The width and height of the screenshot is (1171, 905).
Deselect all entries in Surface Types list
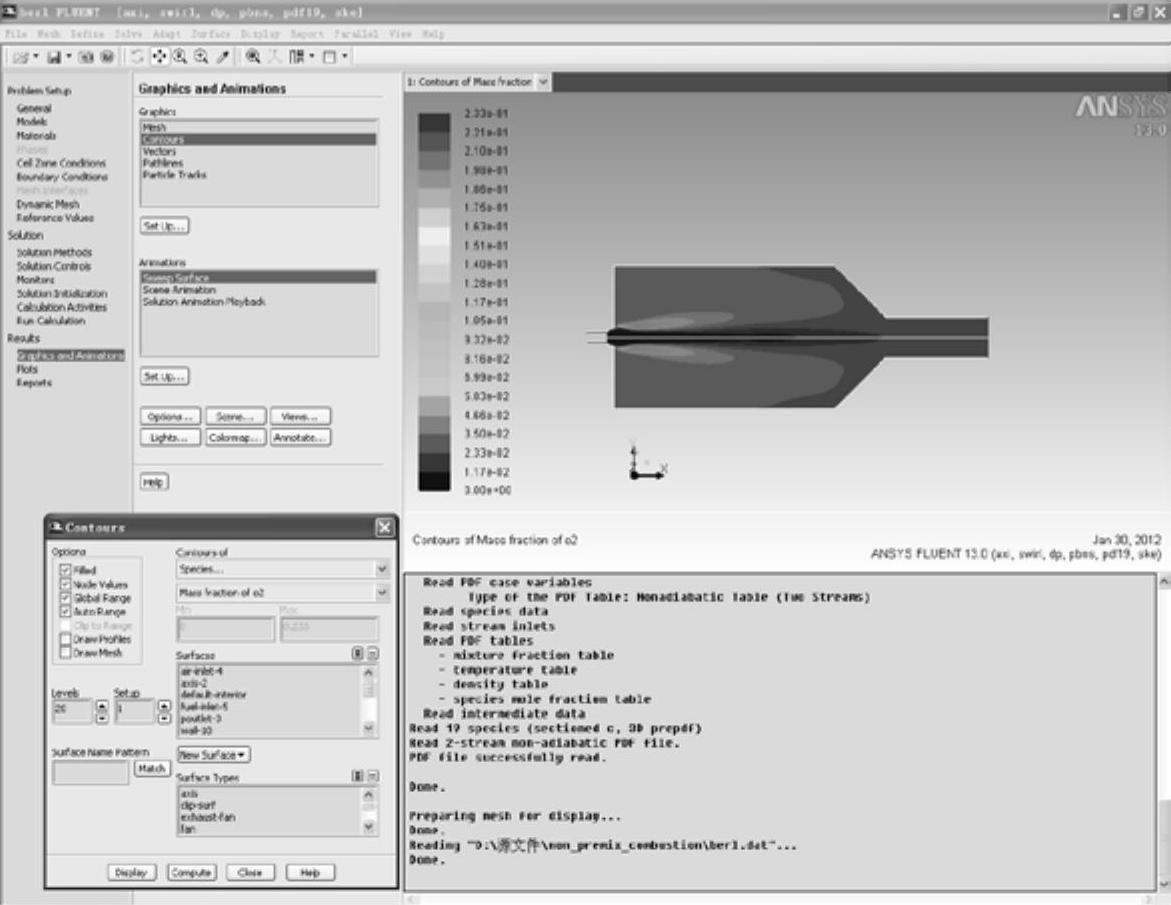coord(372,776)
